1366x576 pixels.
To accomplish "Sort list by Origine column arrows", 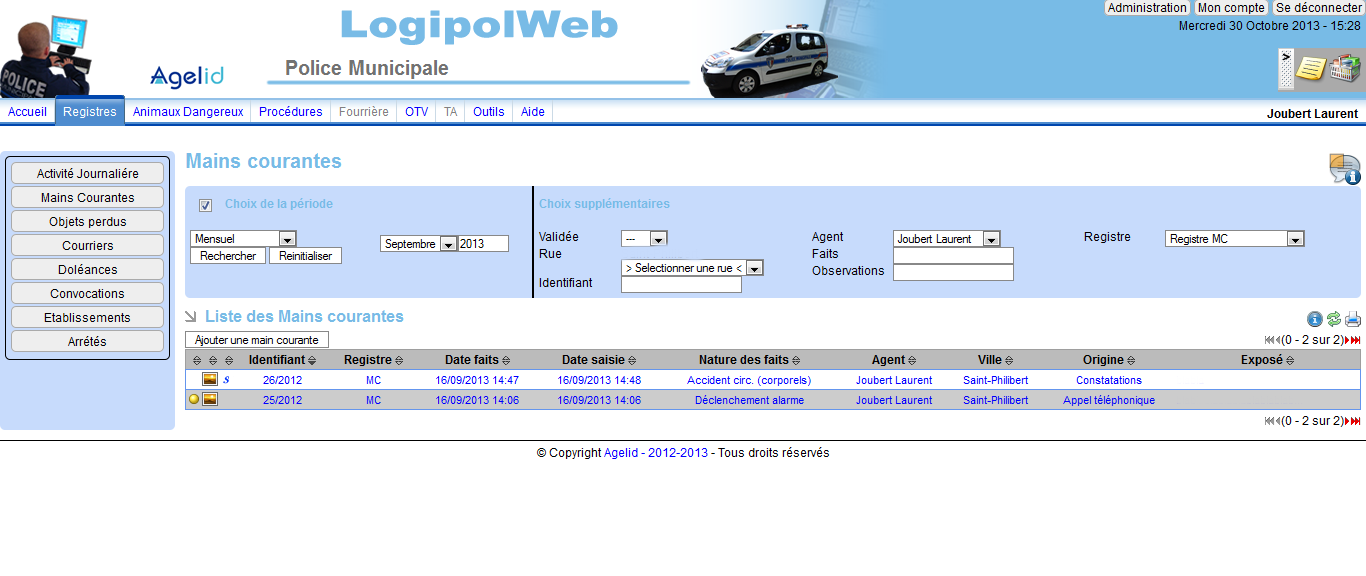I will click(1131, 360).
